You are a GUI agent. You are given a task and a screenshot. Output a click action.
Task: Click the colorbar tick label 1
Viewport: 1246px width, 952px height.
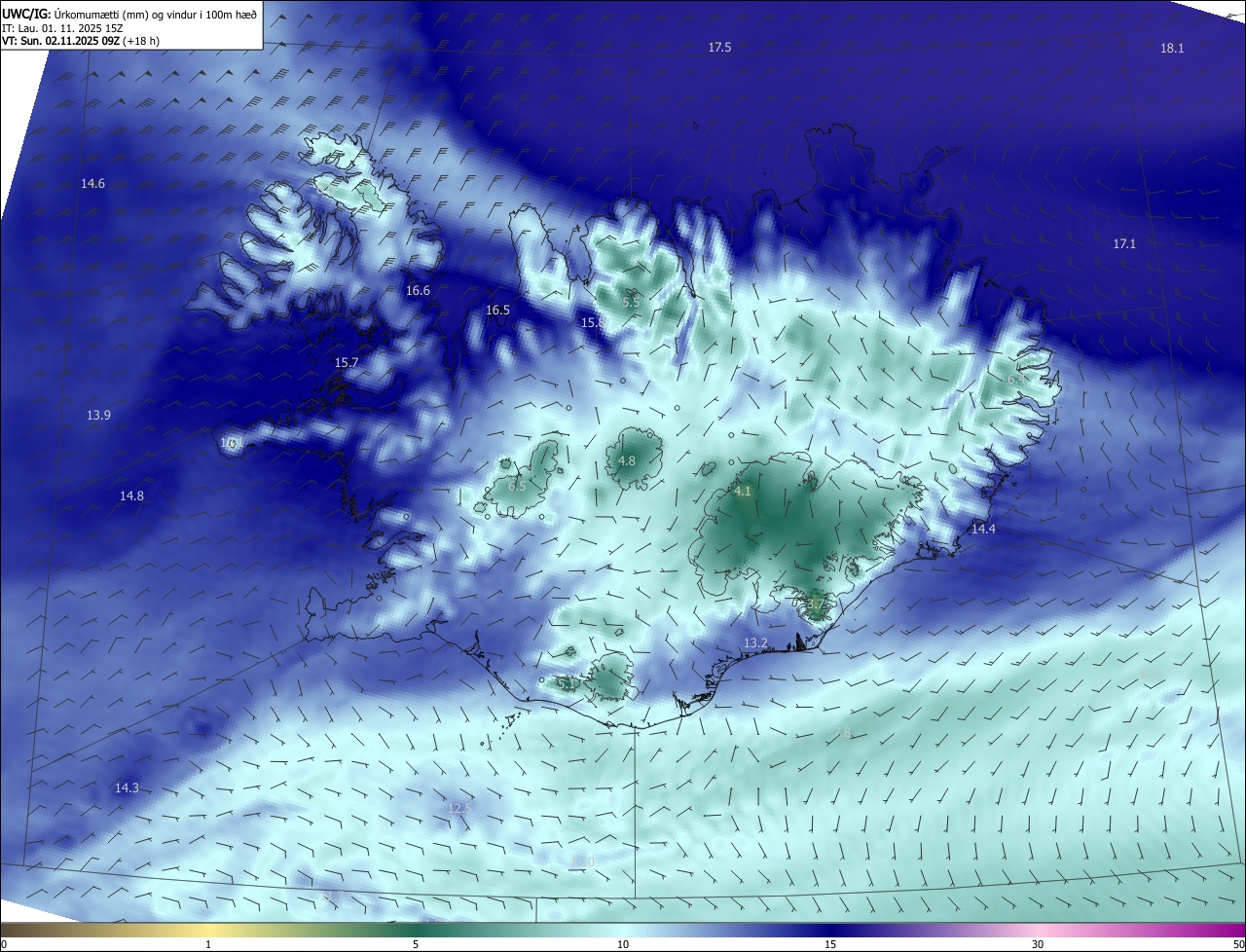[208, 945]
